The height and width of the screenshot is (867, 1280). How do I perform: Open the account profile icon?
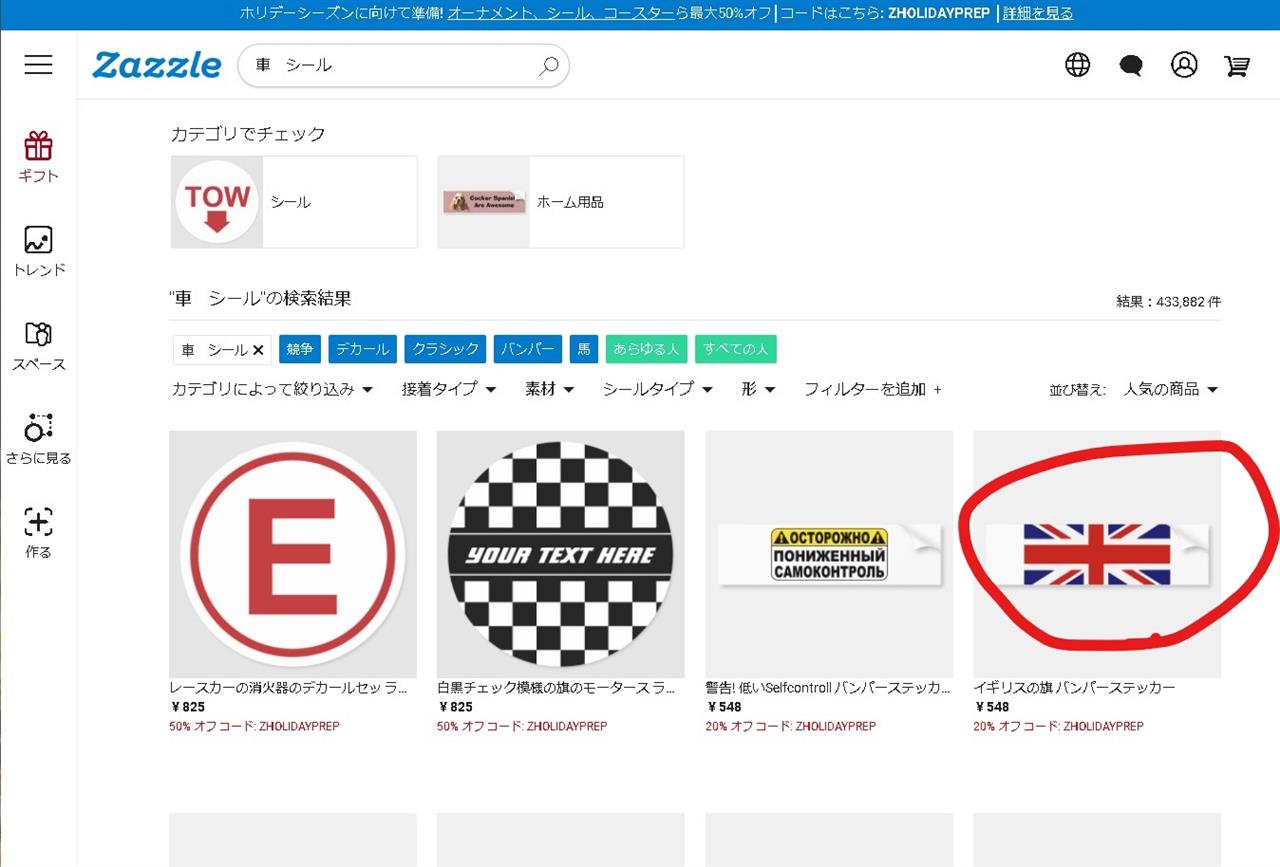point(1184,65)
